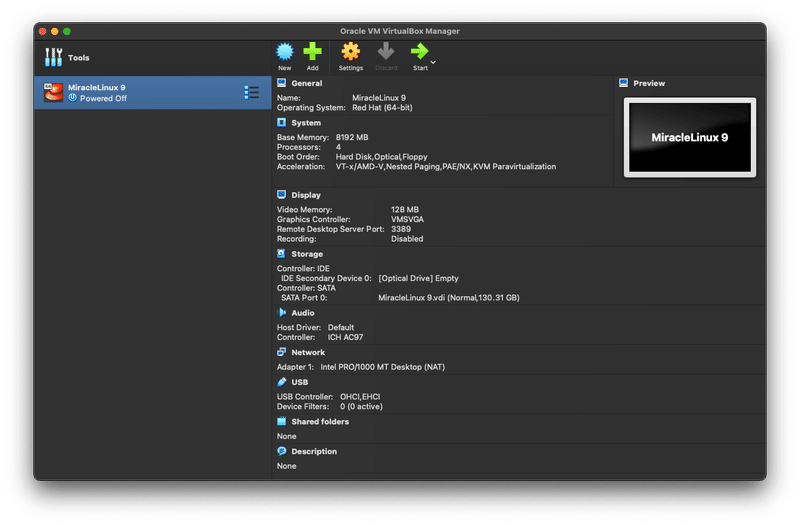This screenshot has width=800, height=525.
Task: Open the dropdown arrow beside Start
Action: (433, 62)
